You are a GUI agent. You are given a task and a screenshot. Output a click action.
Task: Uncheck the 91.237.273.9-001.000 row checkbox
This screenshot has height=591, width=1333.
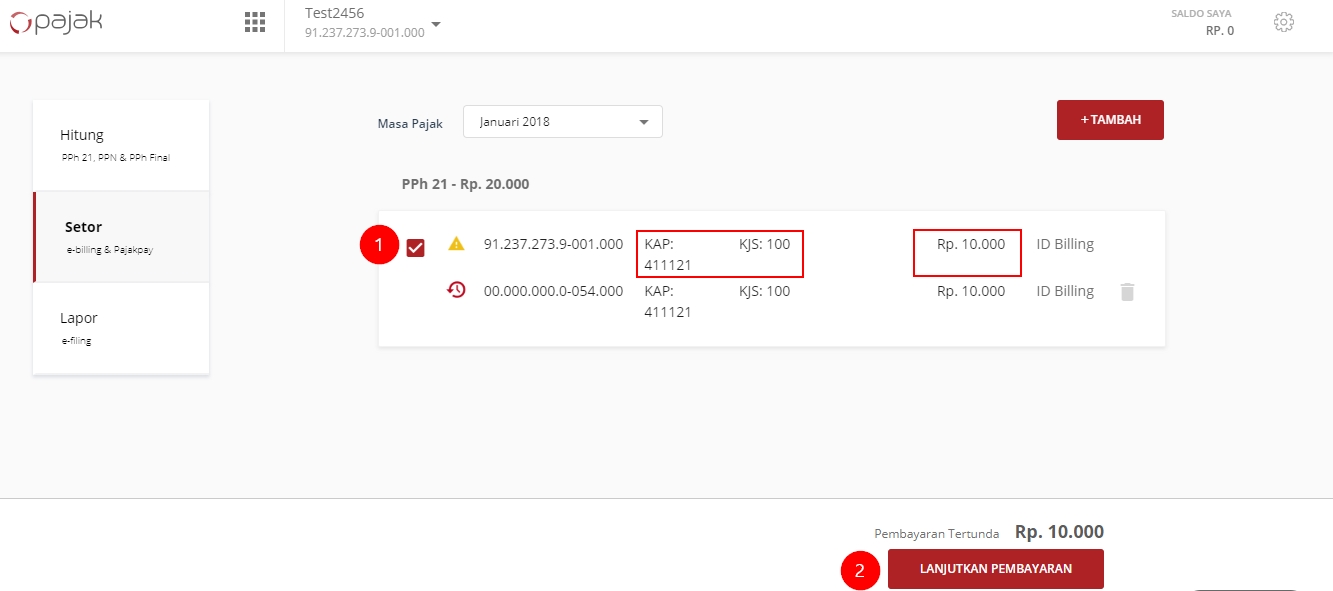pos(416,247)
